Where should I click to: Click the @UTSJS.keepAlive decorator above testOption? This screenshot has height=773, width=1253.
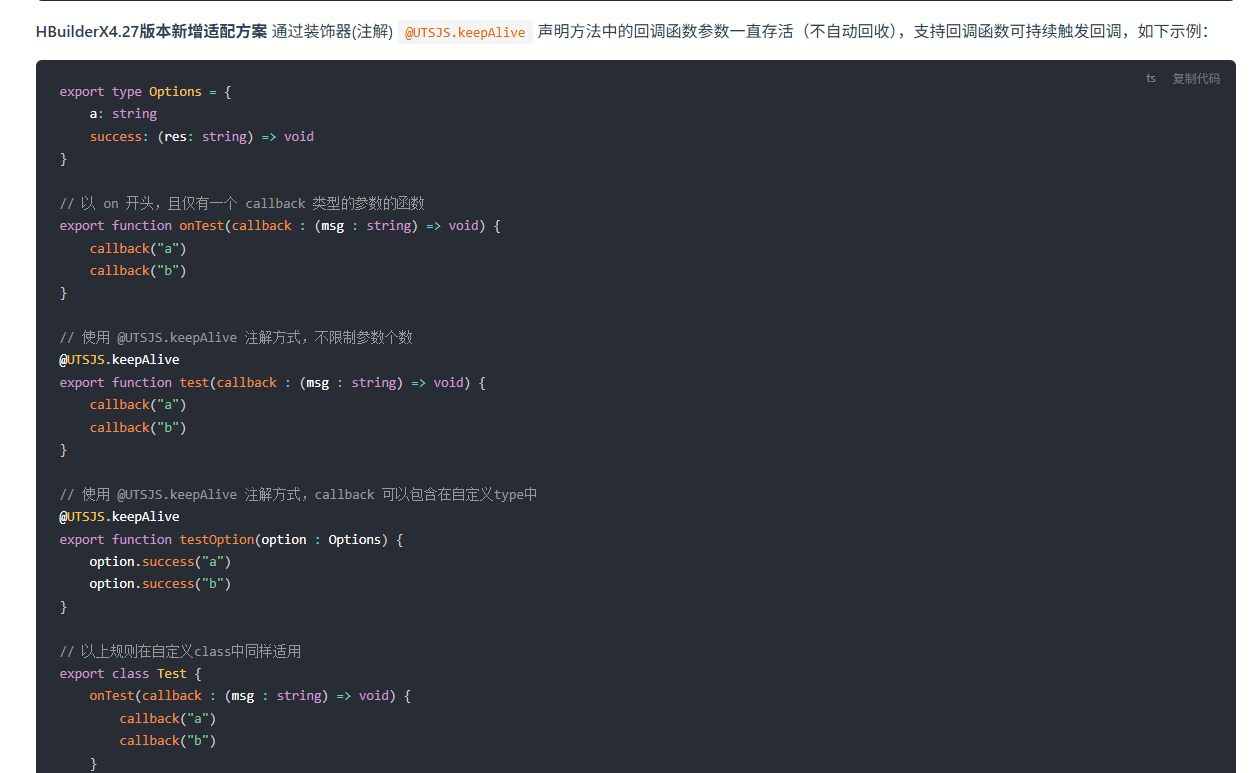119,517
